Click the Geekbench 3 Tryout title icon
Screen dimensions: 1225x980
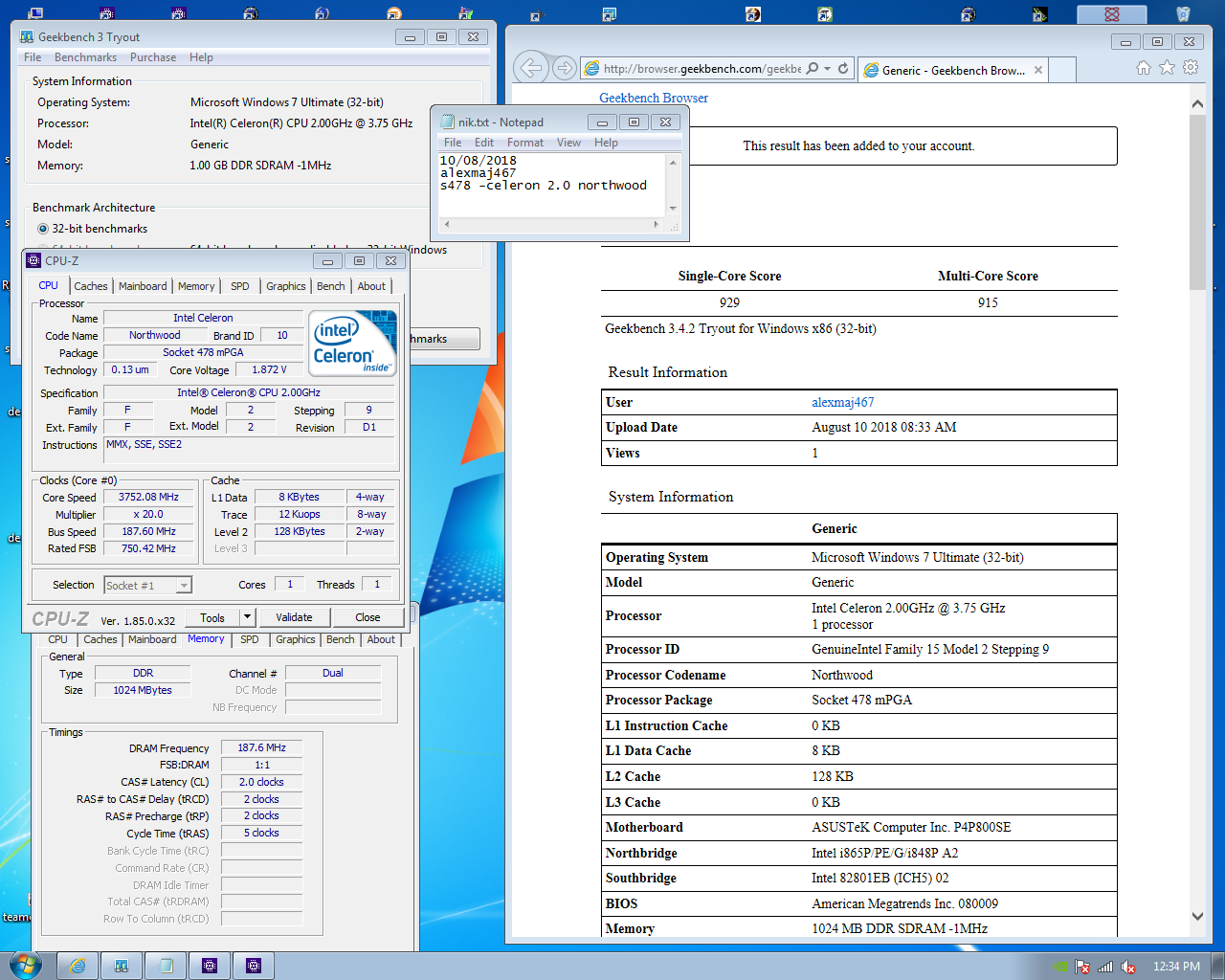(27, 36)
